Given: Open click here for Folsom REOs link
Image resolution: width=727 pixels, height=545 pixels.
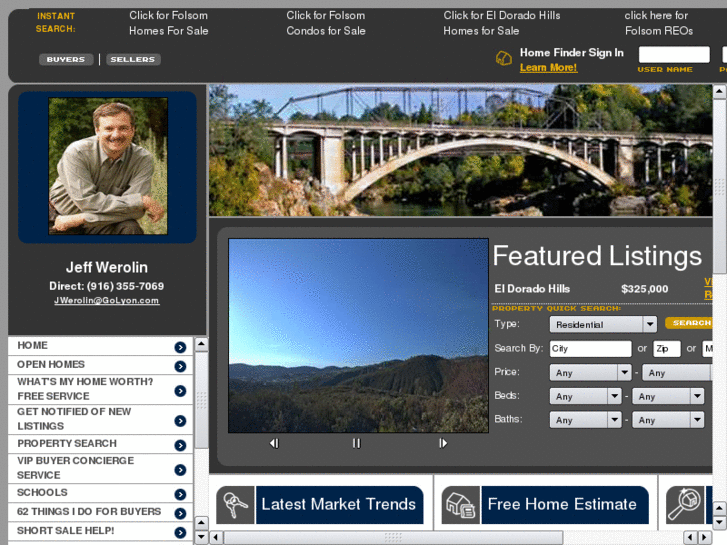Looking at the screenshot, I should pos(658,23).
